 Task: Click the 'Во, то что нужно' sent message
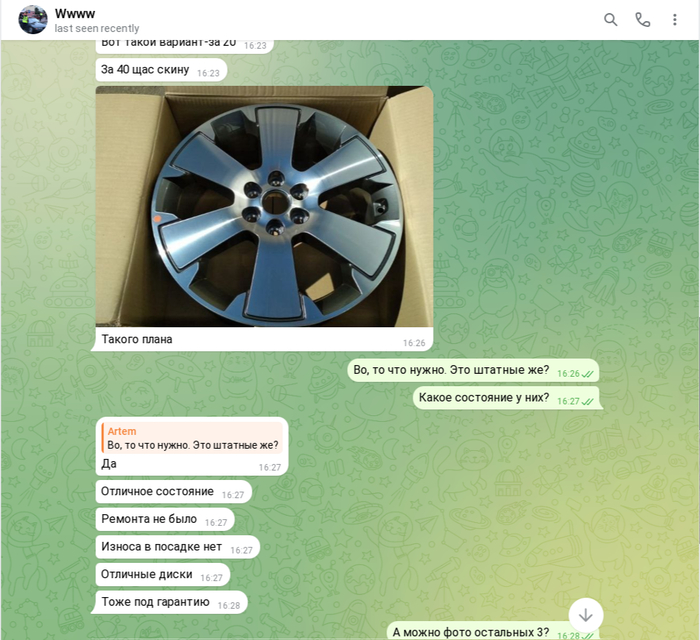[x=451, y=371]
